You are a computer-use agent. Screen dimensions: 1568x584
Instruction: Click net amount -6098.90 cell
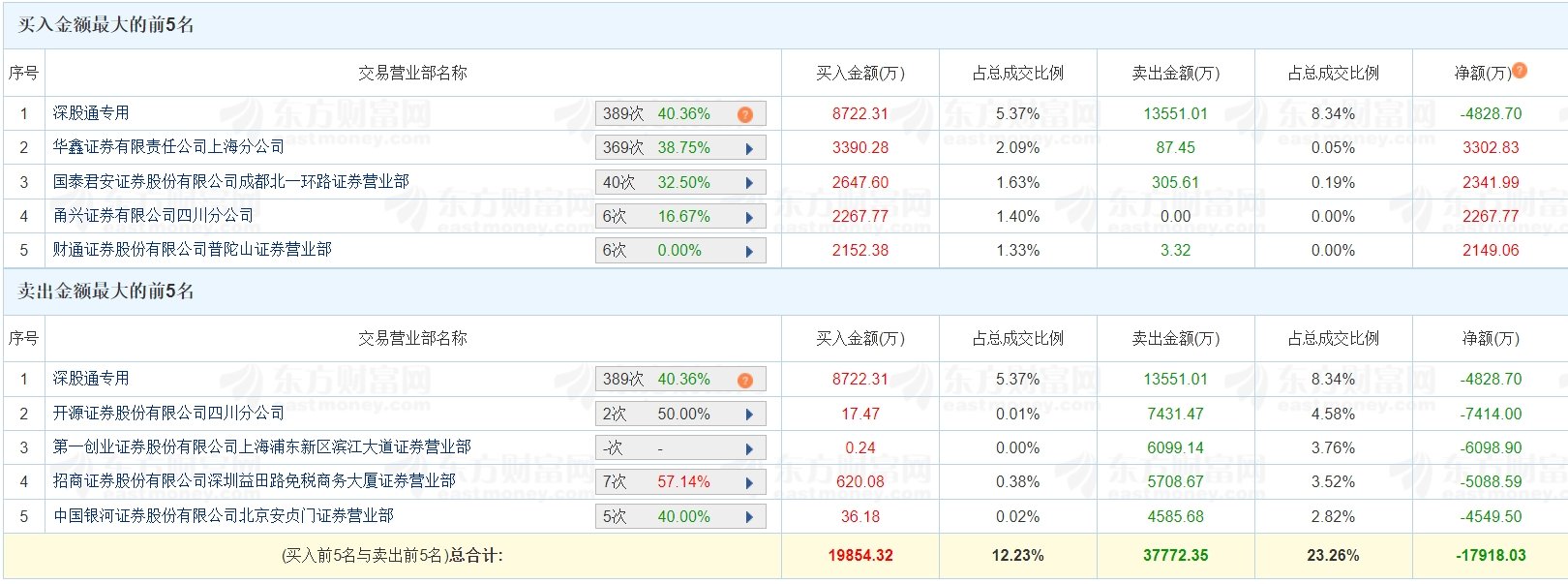[1491, 448]
